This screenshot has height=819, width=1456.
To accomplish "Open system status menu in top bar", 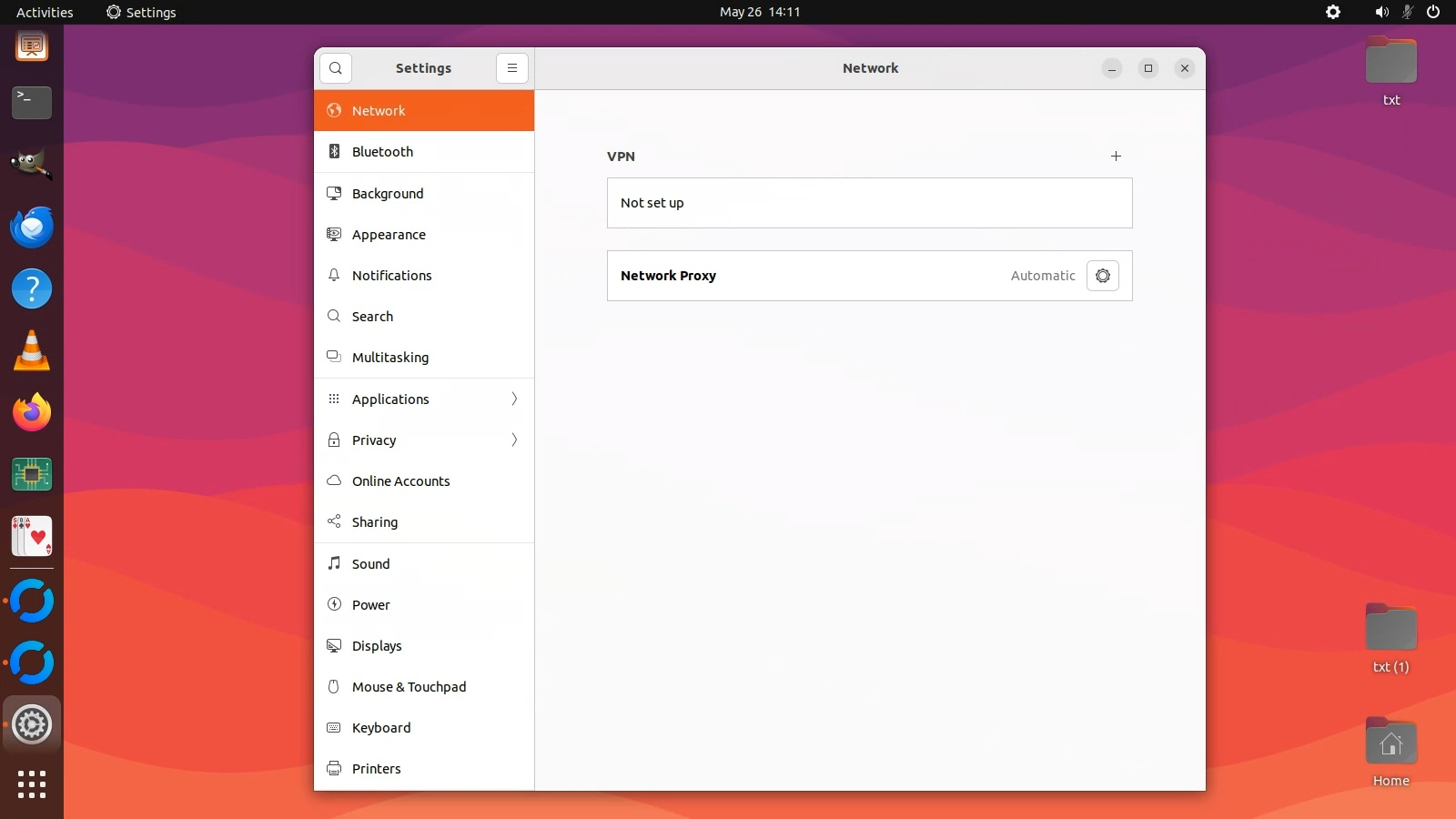I will tap(1407, 12).
